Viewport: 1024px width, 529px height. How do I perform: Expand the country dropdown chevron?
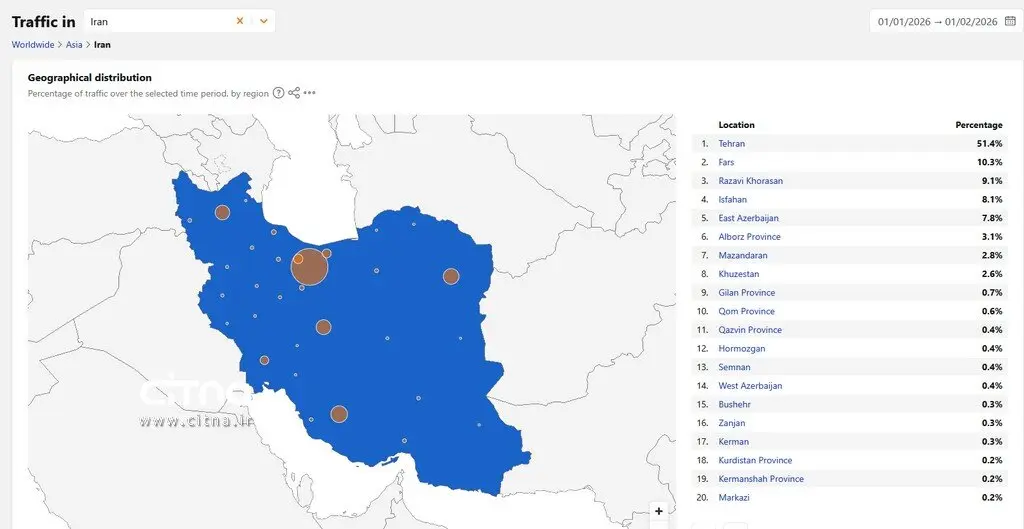[x=263, y=21]
